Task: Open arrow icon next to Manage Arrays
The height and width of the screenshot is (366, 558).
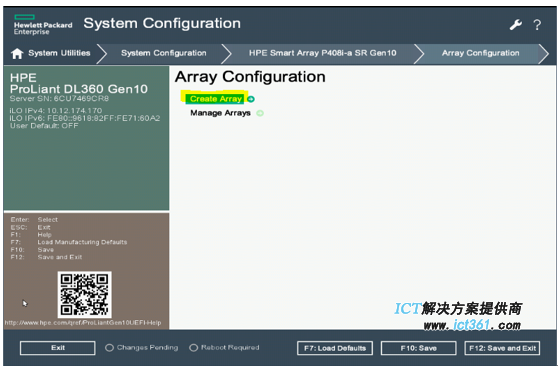Action: [x=260, y=113]
